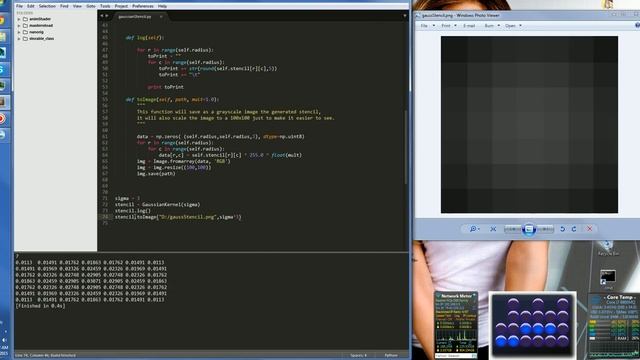Go to previous image in Photo Viewer
Image resolution: width=640 pixels, height=360 pixels.
[x=512, y=229]
